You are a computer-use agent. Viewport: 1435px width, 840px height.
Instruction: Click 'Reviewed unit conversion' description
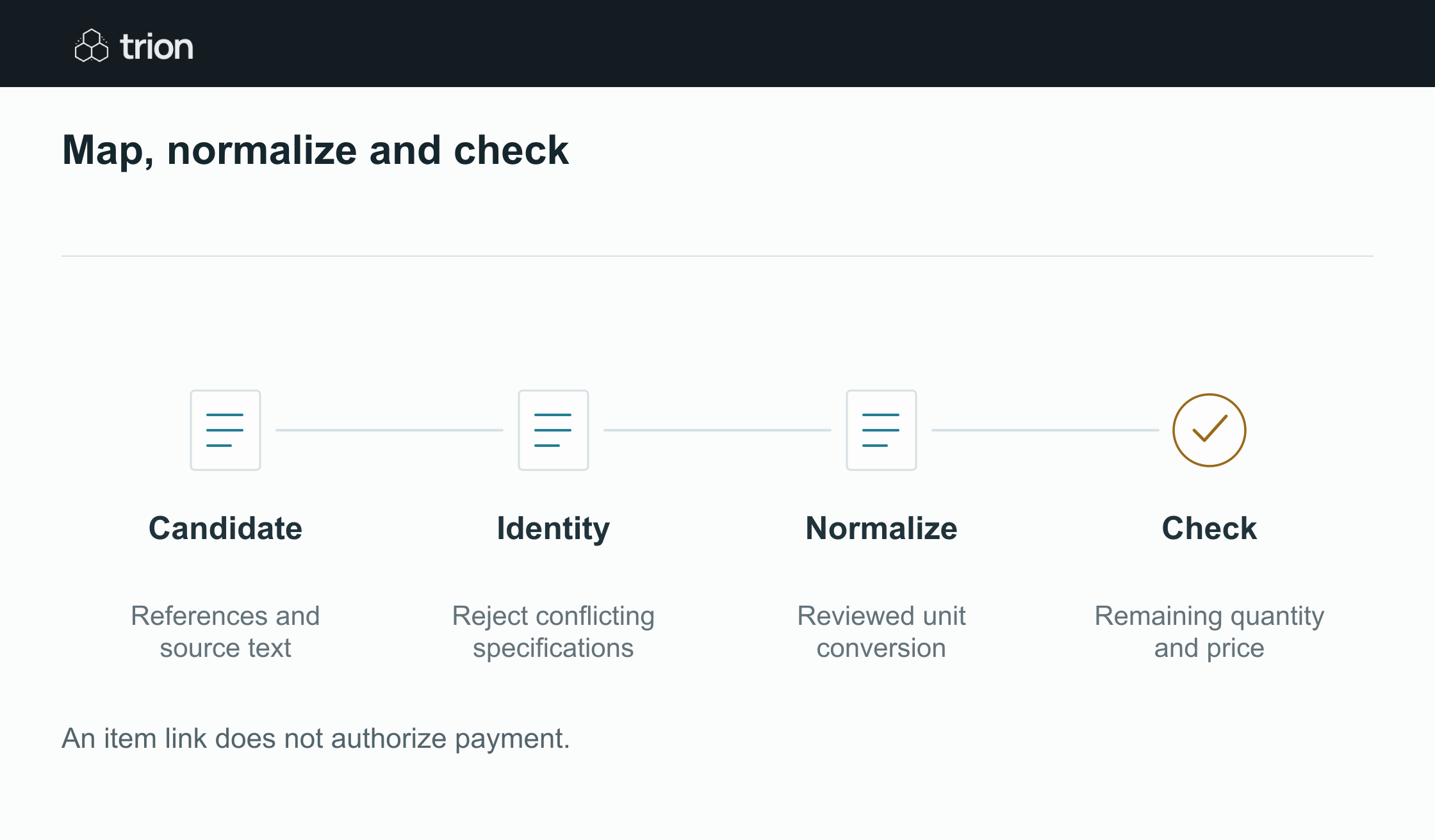(x=881, y=632)
